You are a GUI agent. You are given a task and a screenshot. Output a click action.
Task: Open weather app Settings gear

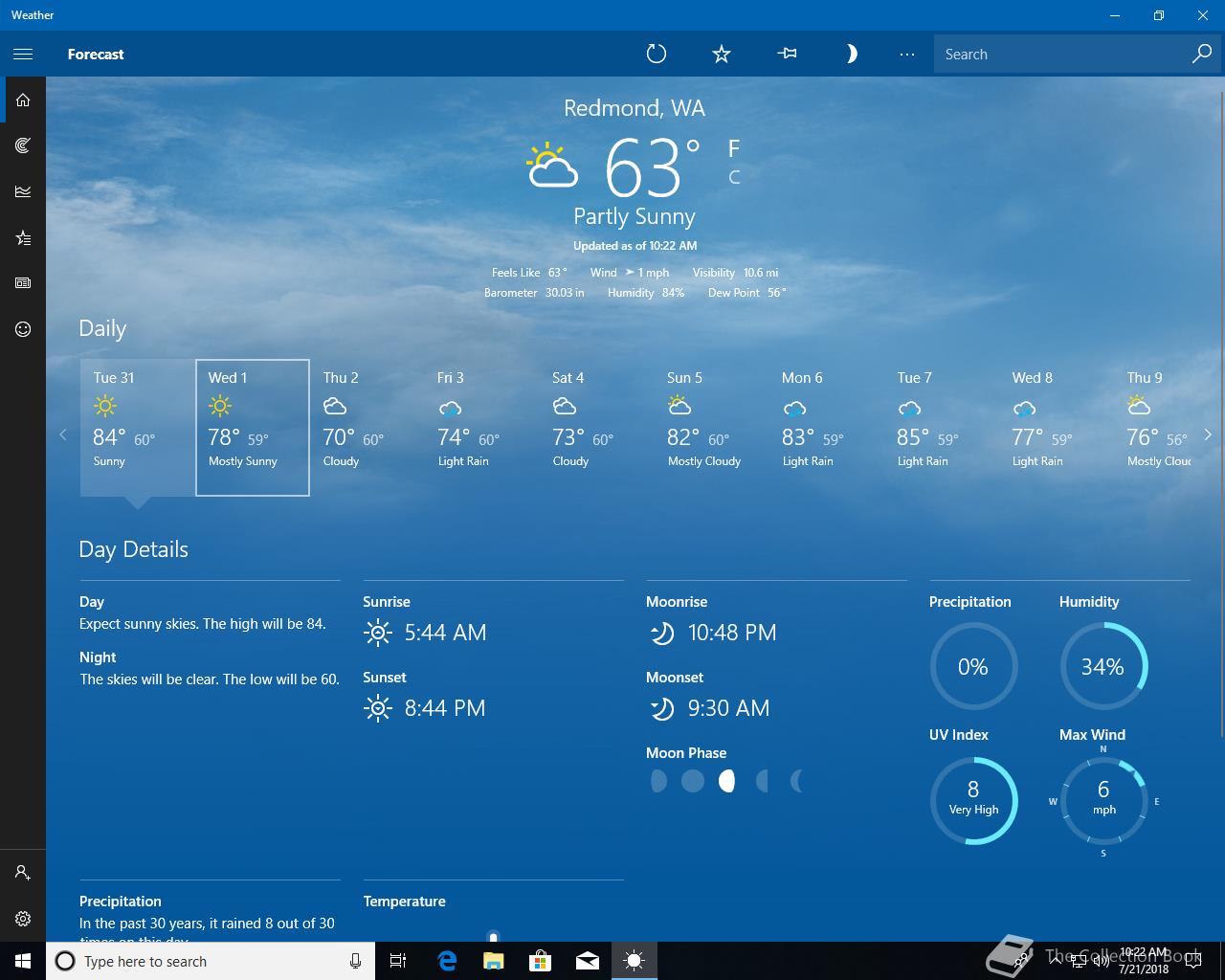pyautogui.click(x=23, y=919)
